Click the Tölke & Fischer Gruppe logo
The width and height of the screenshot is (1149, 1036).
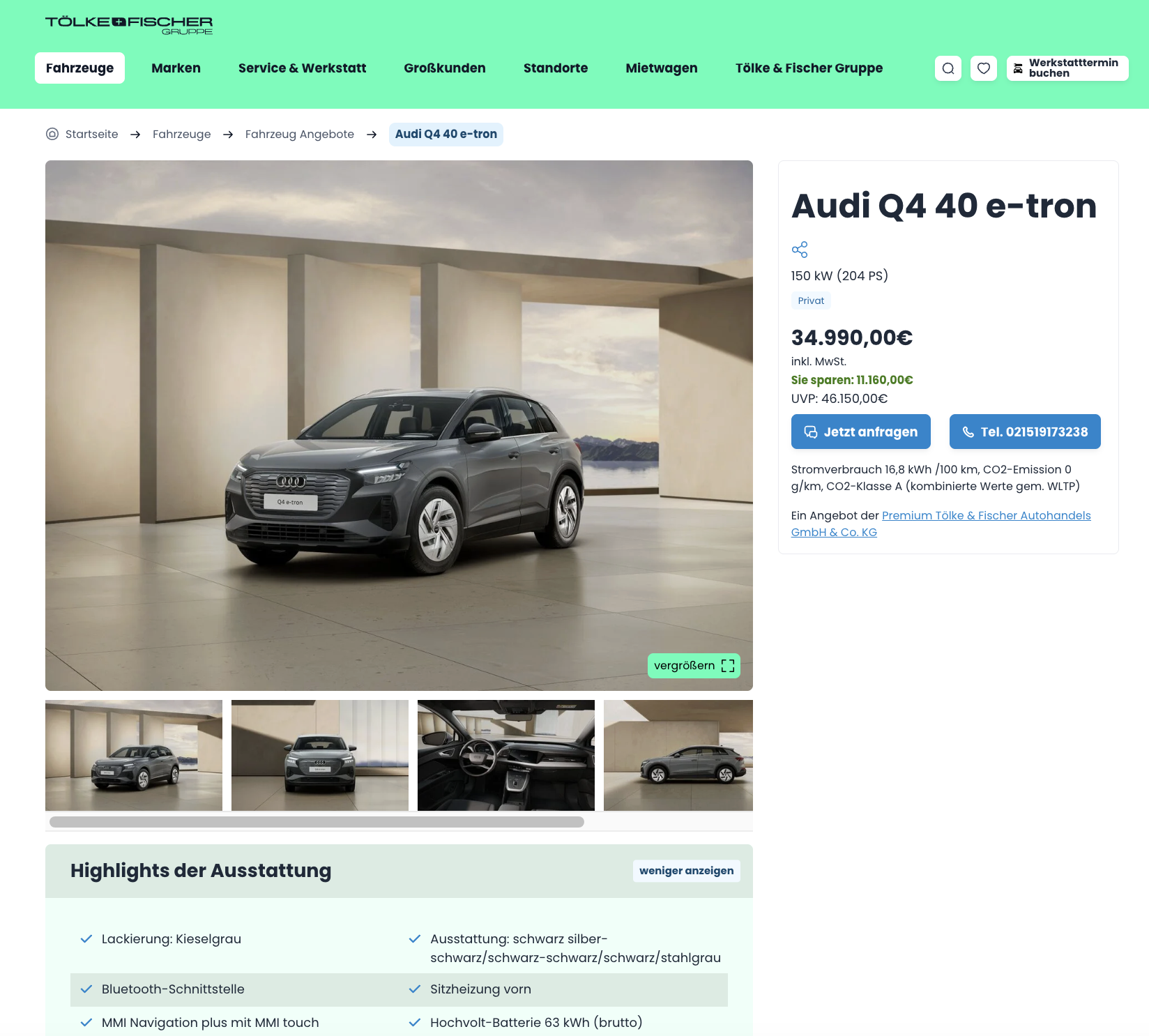129,25
